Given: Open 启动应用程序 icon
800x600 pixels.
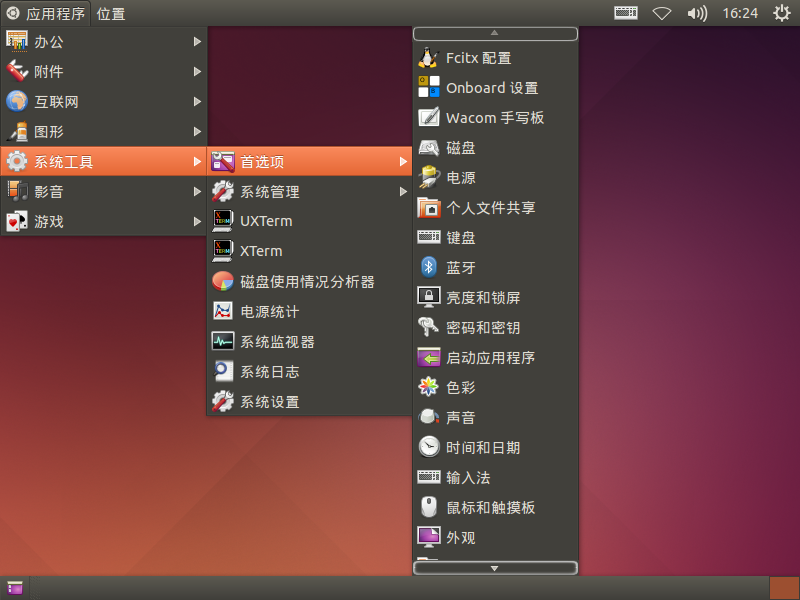Looking at the screenshot, I should pyautogui.click(x=429, y=357).
